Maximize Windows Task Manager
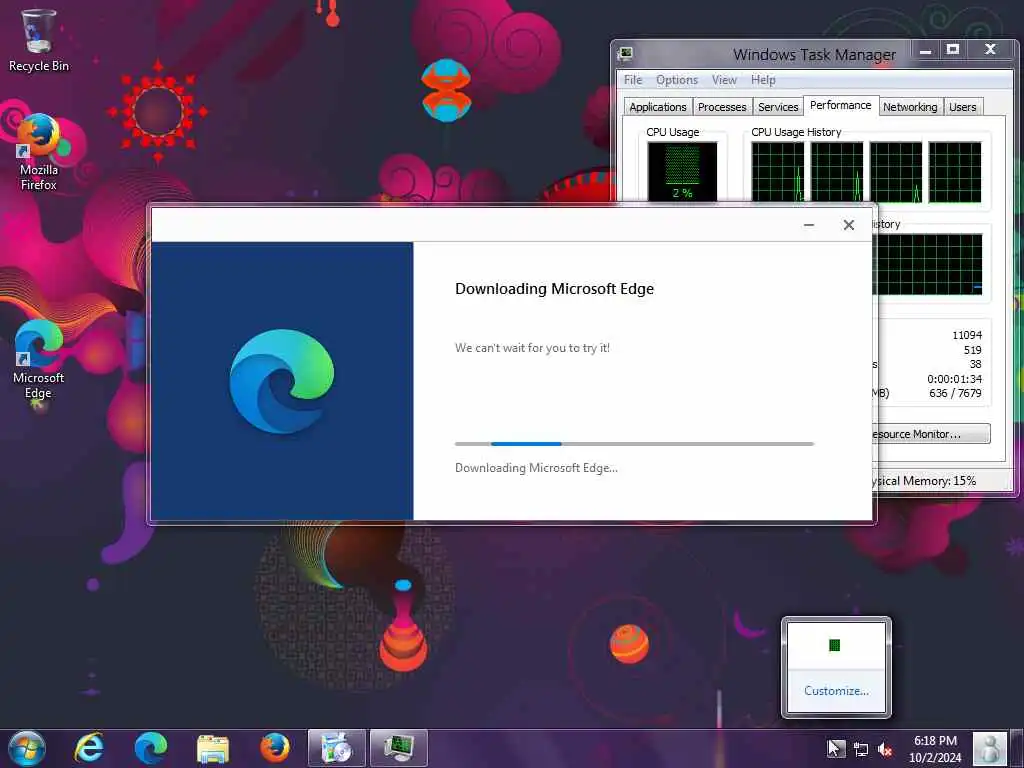The width and height of the screenshot is (1024, 768). point(953,50)
